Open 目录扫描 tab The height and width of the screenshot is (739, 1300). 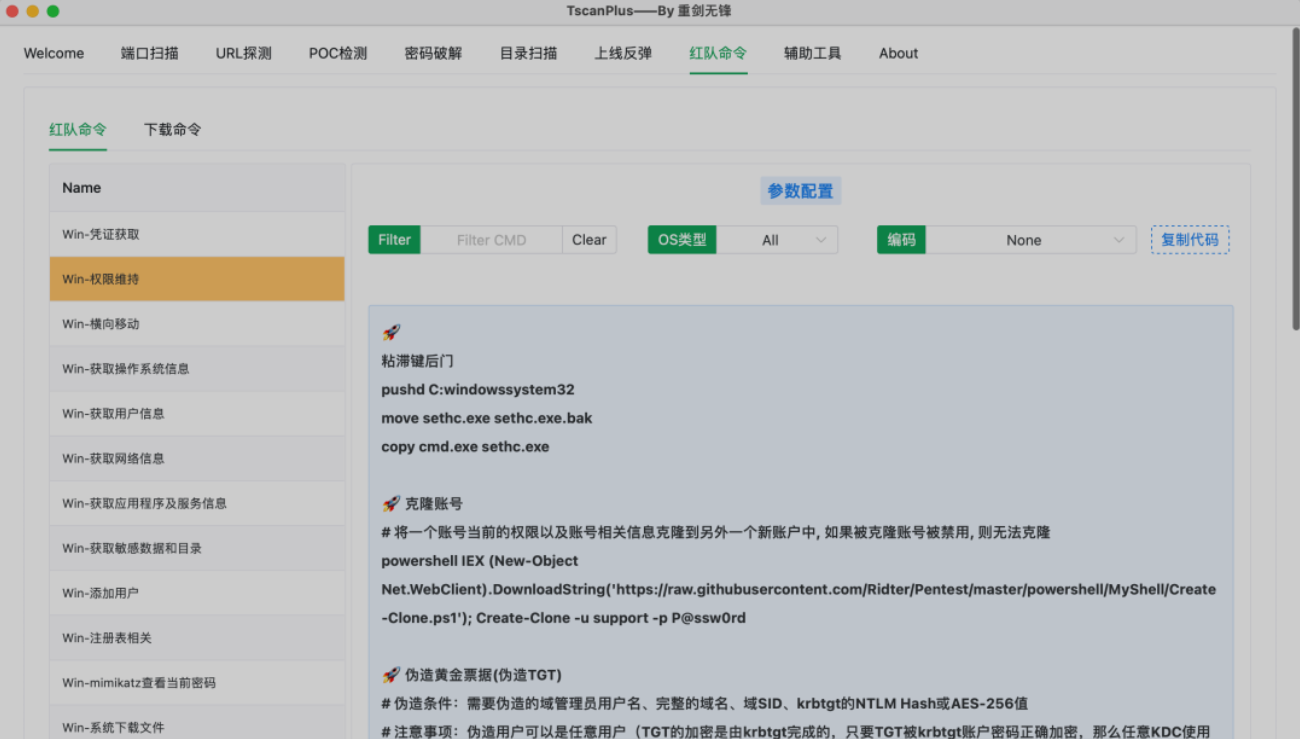pos(529,53)
